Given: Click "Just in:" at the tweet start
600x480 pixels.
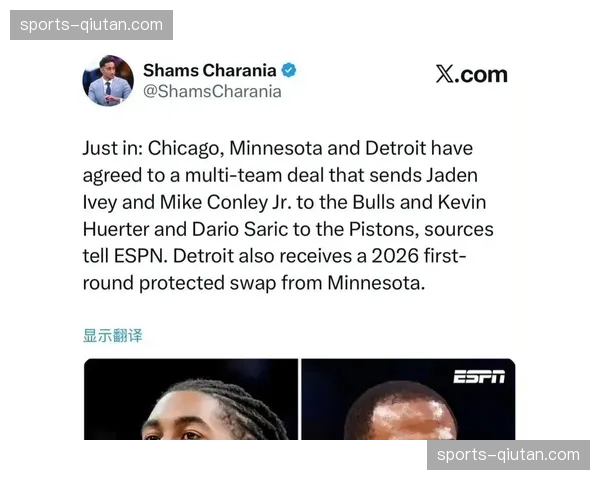Looking at the screenshot, I should pos(113,148).
